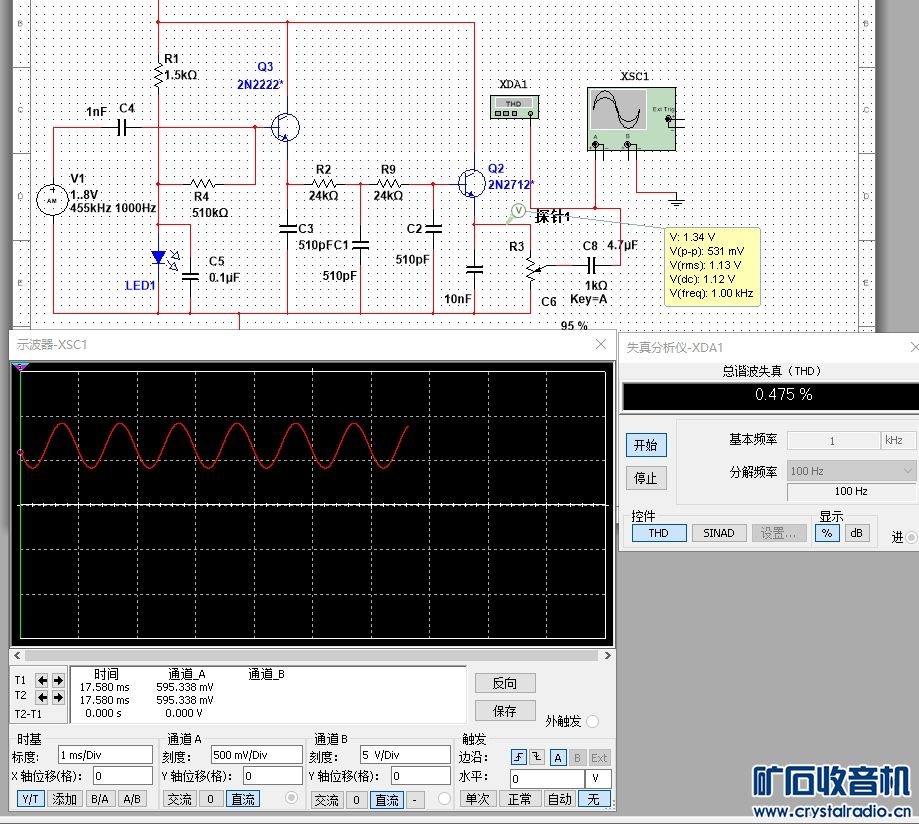
Task: Switch the display unit to dB
Action: (856, 533)
